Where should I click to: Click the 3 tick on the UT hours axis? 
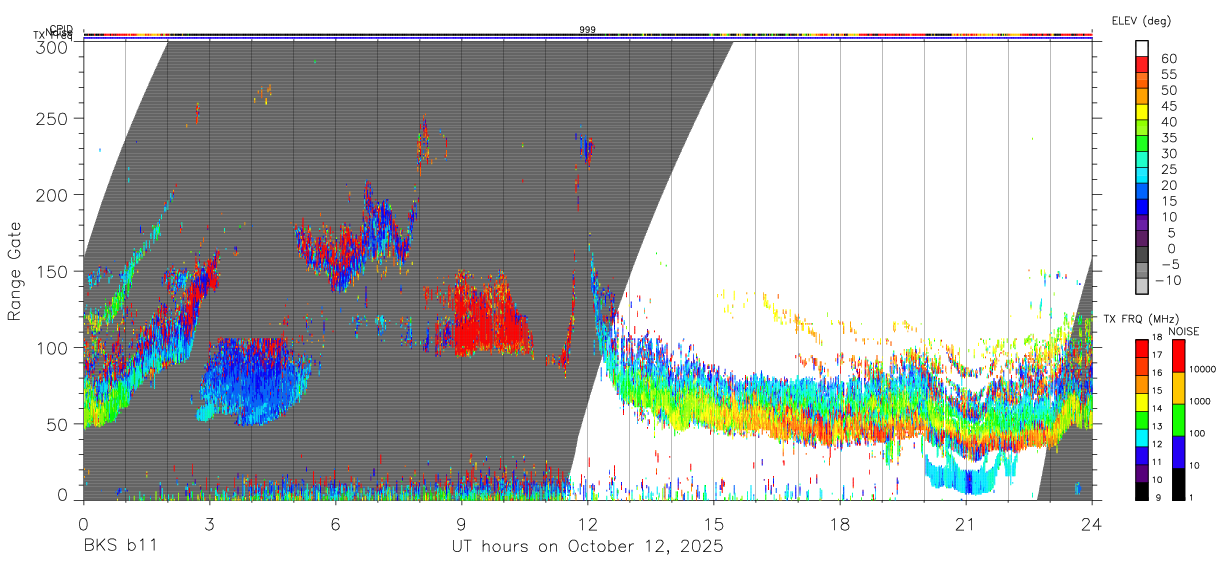(209, 523)
